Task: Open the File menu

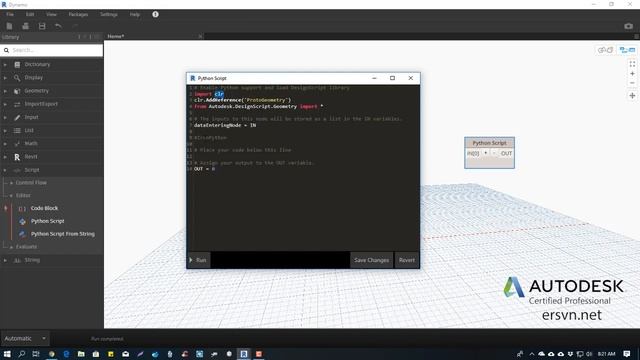Action: tap(10, 14)
